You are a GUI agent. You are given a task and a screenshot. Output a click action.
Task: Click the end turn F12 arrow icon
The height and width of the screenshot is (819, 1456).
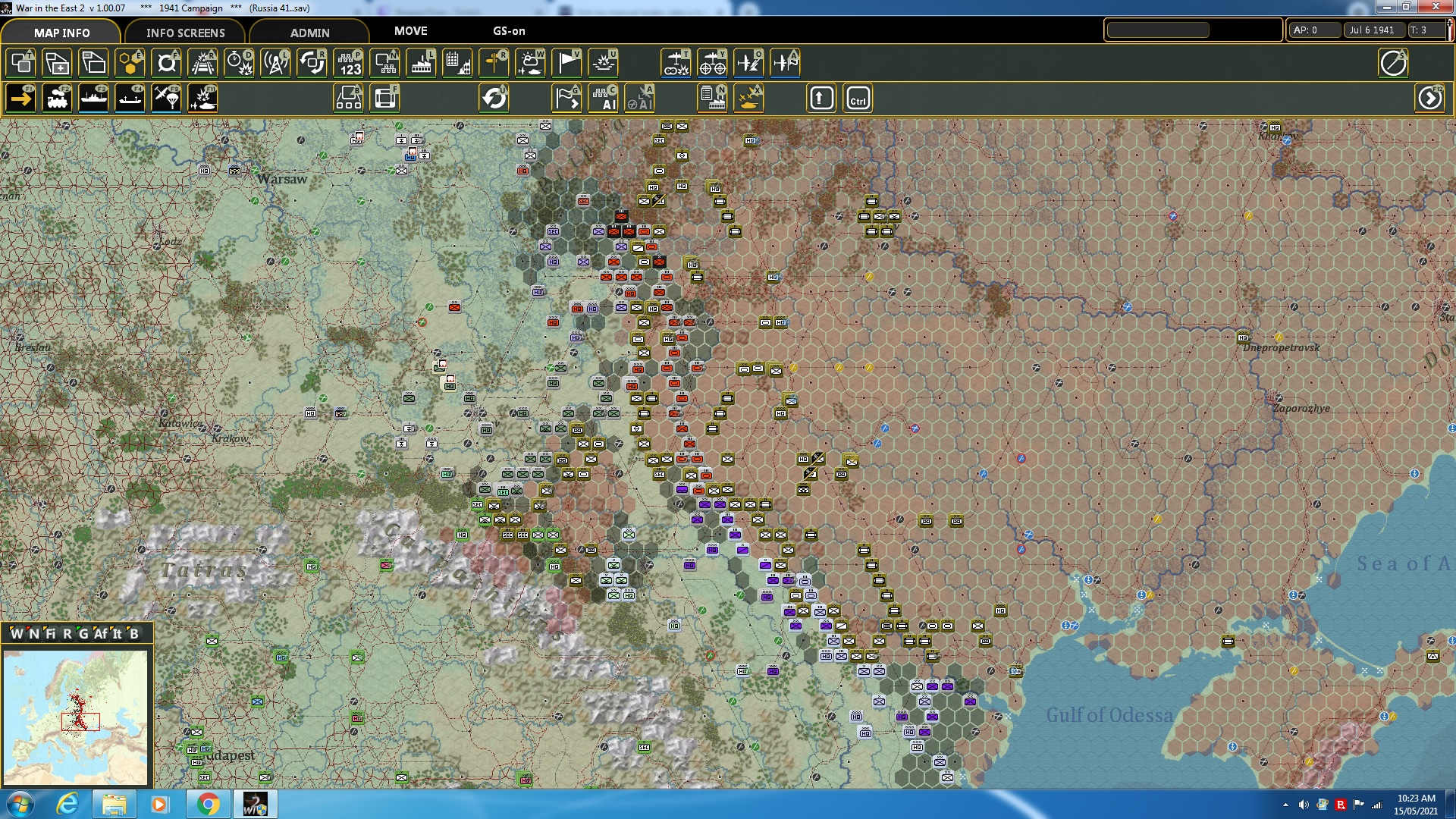[x=1430, y=99]
